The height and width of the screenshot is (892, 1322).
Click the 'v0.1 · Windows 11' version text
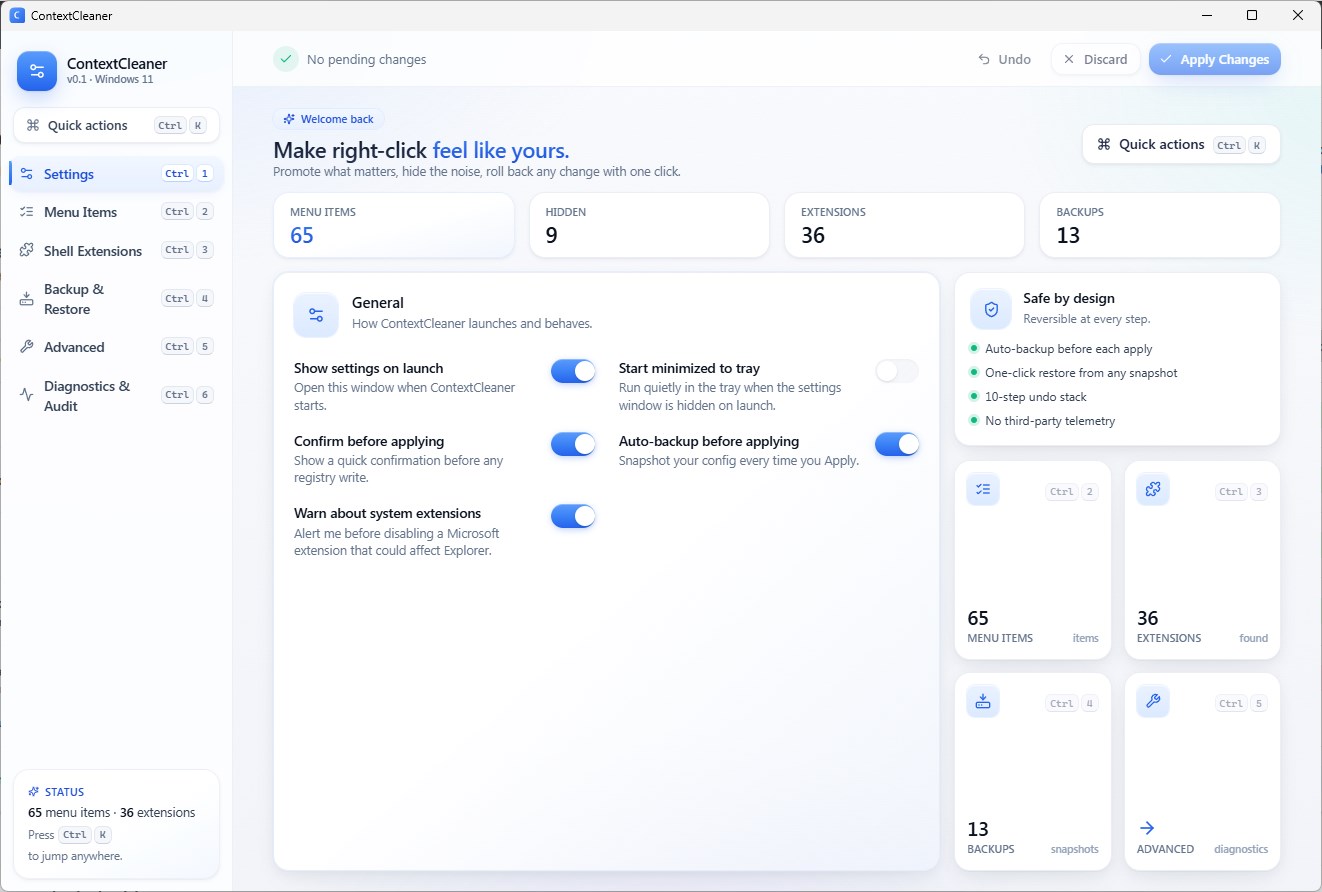click(110, 79)
